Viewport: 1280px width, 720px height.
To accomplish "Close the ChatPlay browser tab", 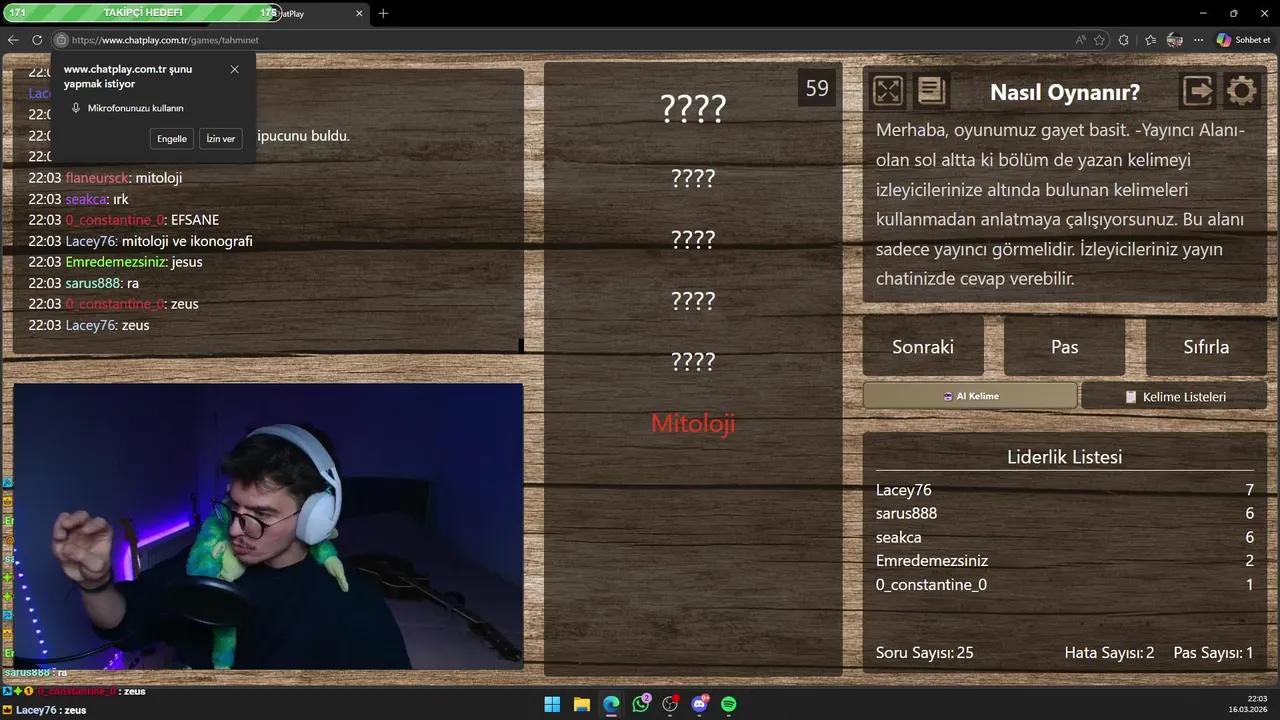I will click(x=360, y=13).
